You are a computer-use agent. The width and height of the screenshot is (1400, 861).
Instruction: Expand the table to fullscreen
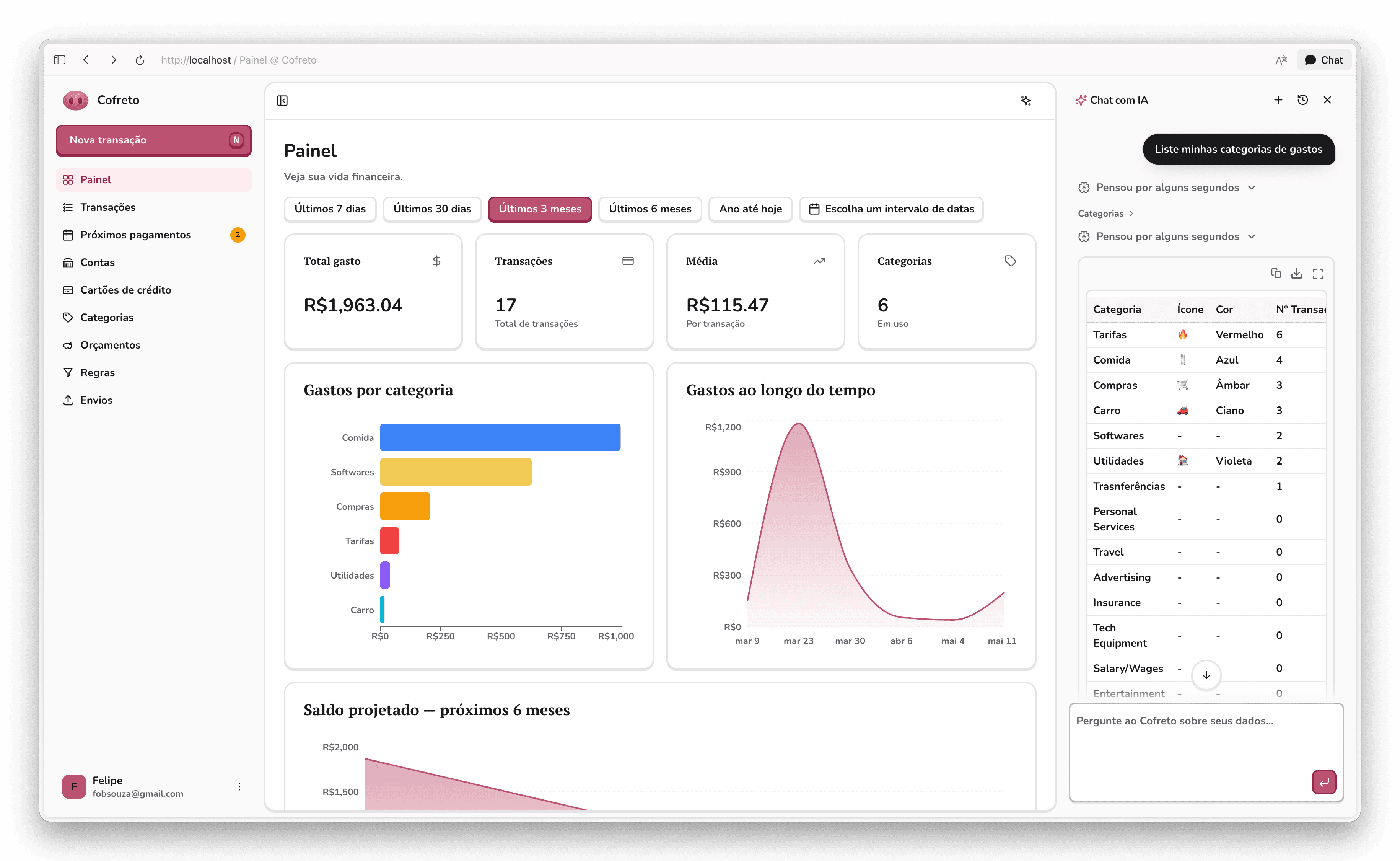pyautogui.click(x=1318, y=274)
